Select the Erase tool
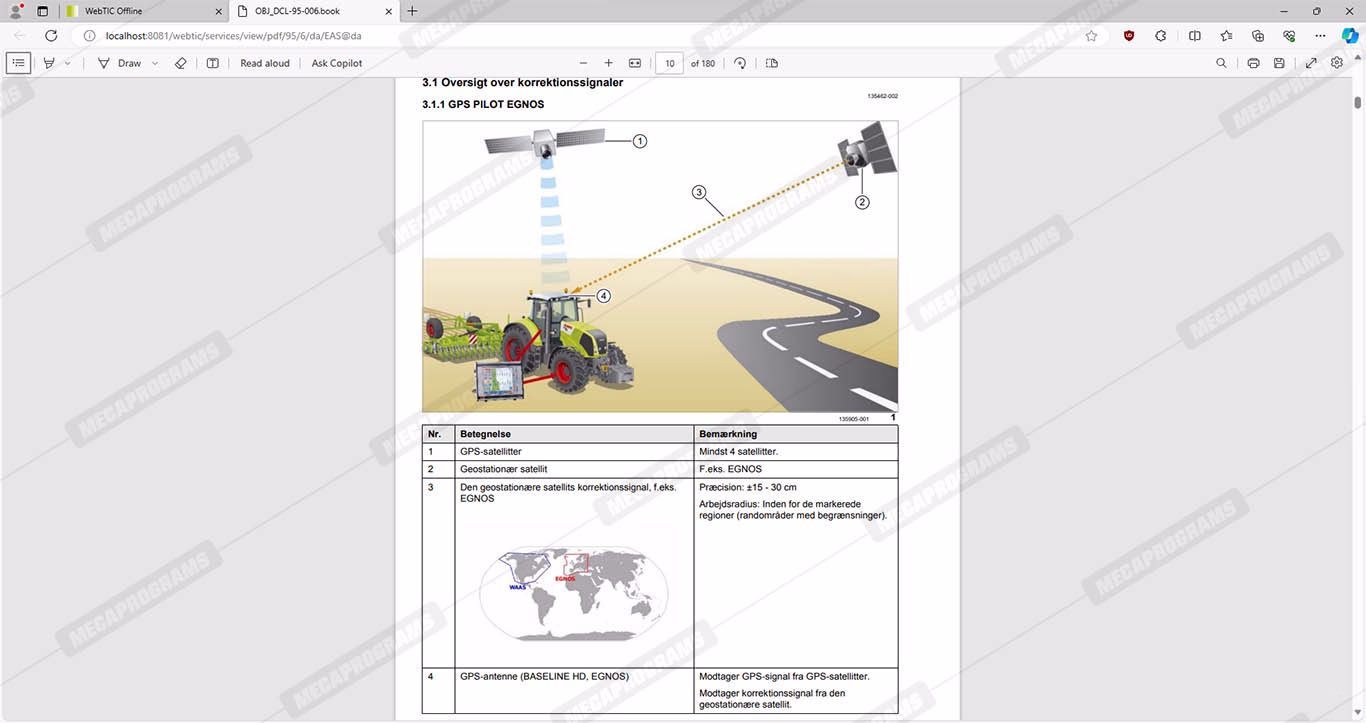Viewport: 1366px width, 723px height. (181, 63)
